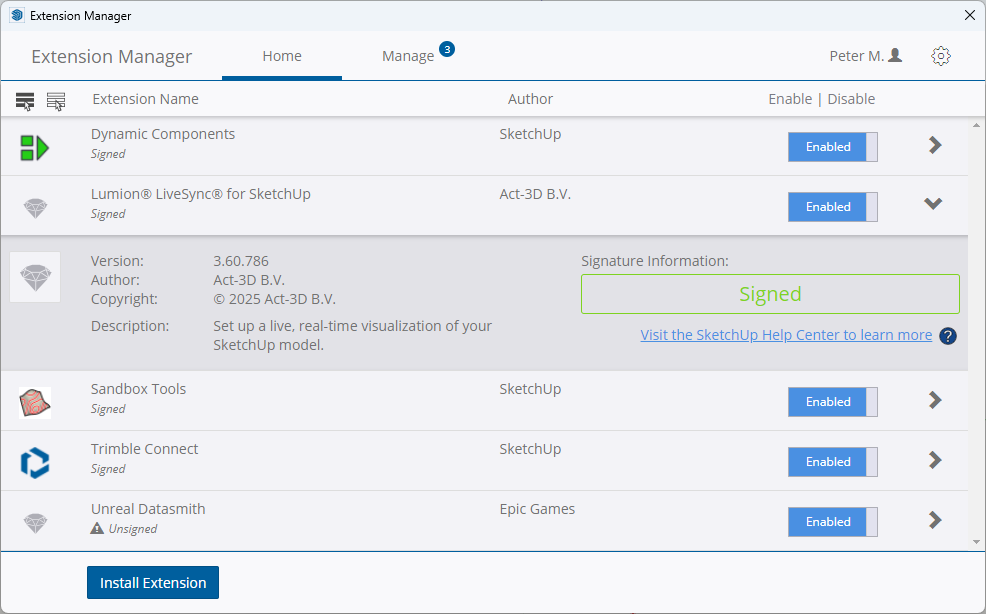Image resolution: width=986 pixels, height=614 pixels.
Task: Switch to the Manage tab
Action: [x=408, y=56]
